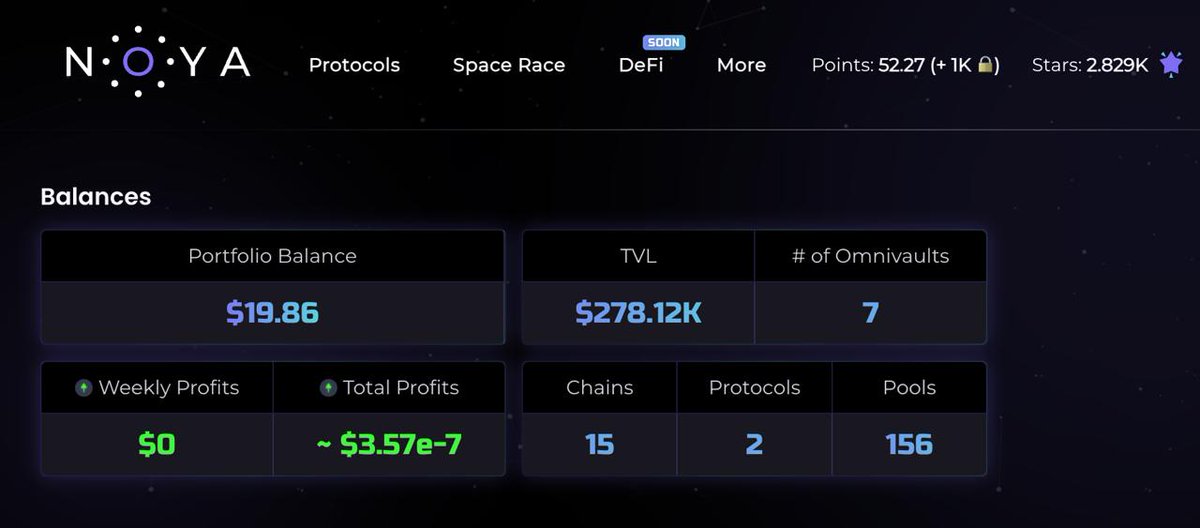Click the Pools count 156
The image size is (1200, 528).
tap(909, 444)
